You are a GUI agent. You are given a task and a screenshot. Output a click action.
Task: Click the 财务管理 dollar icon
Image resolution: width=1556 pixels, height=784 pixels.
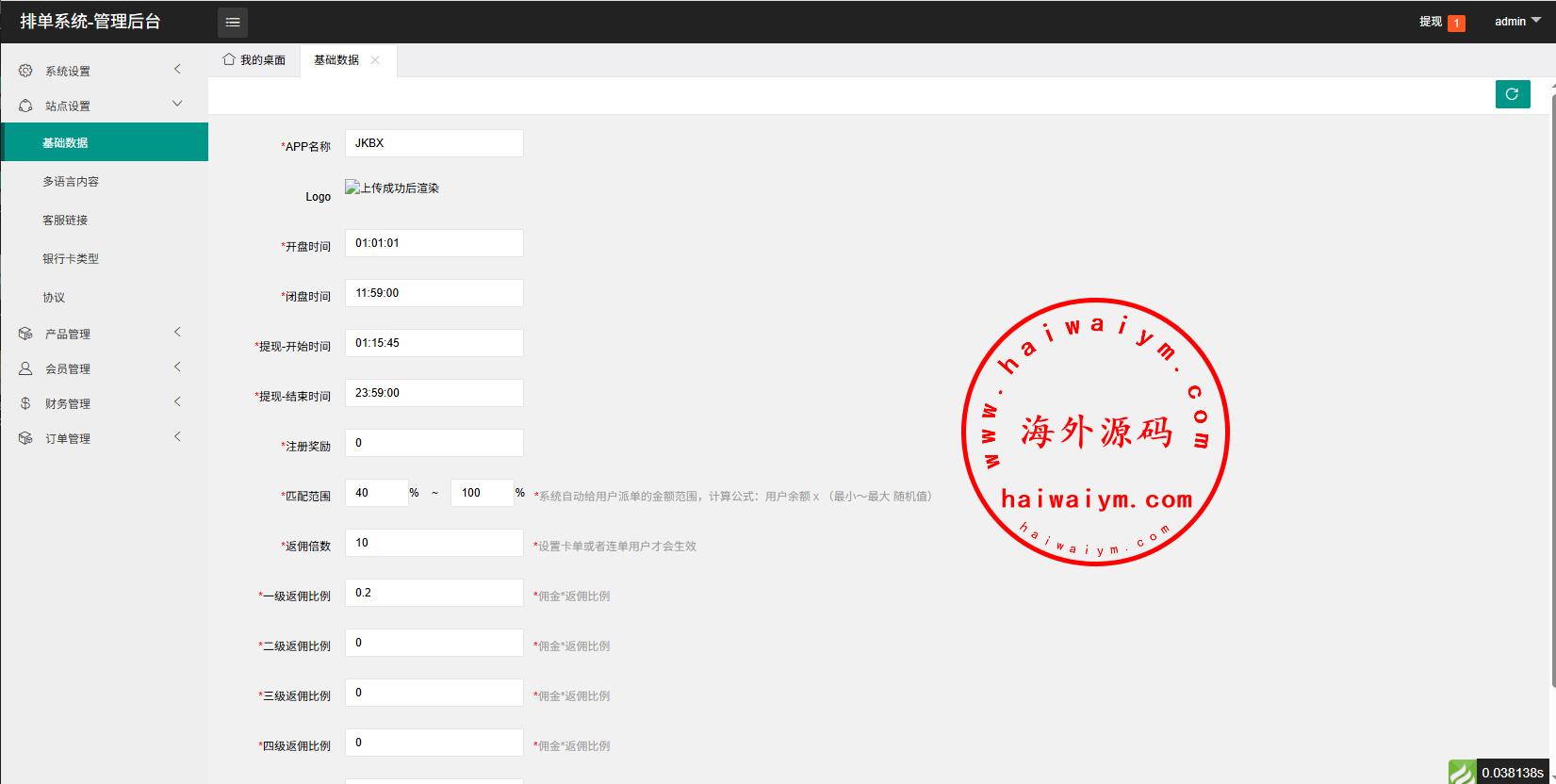pos(25,403)
